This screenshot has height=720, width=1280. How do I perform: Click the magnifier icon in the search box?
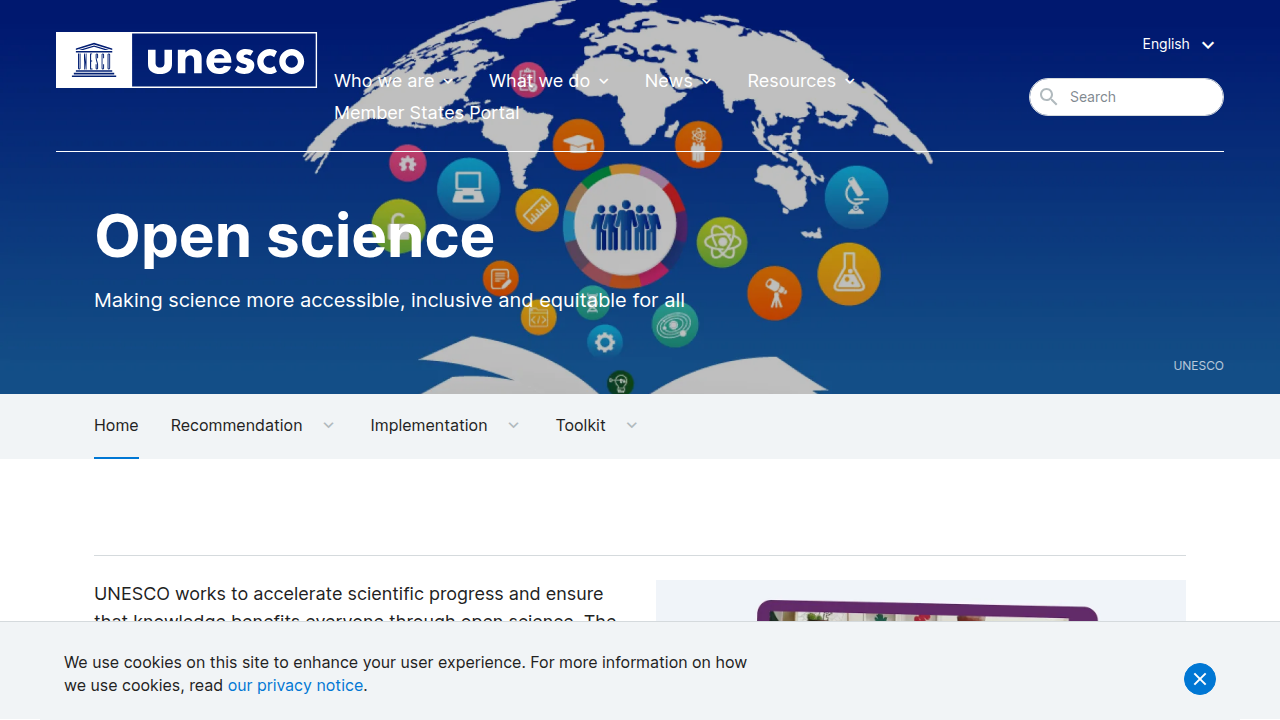1048,97
